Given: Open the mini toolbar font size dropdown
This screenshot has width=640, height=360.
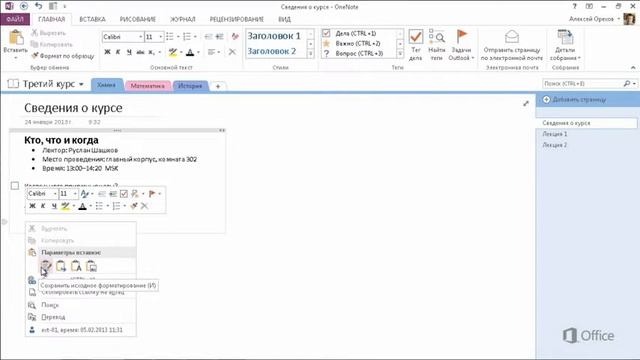Looking at the screenshot, I should coord(75,194).
